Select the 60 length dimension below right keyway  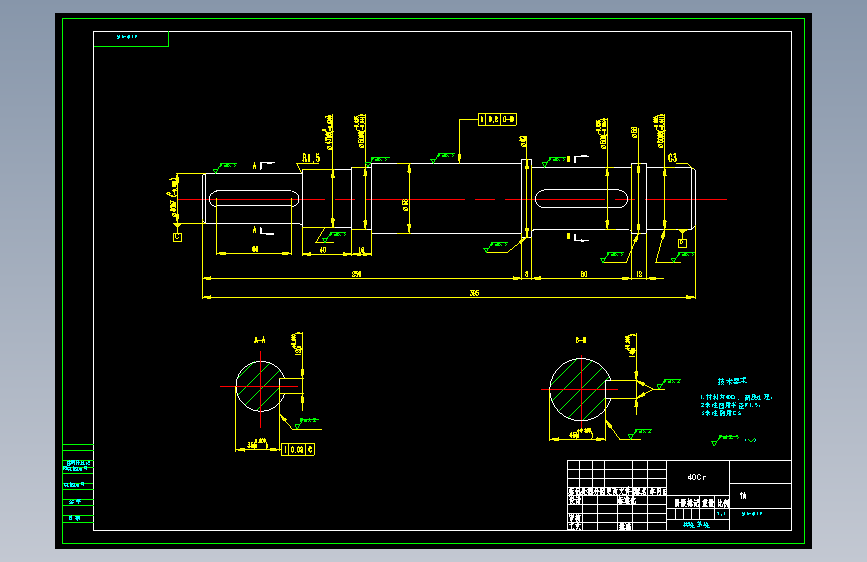click(x=584, y=274)
